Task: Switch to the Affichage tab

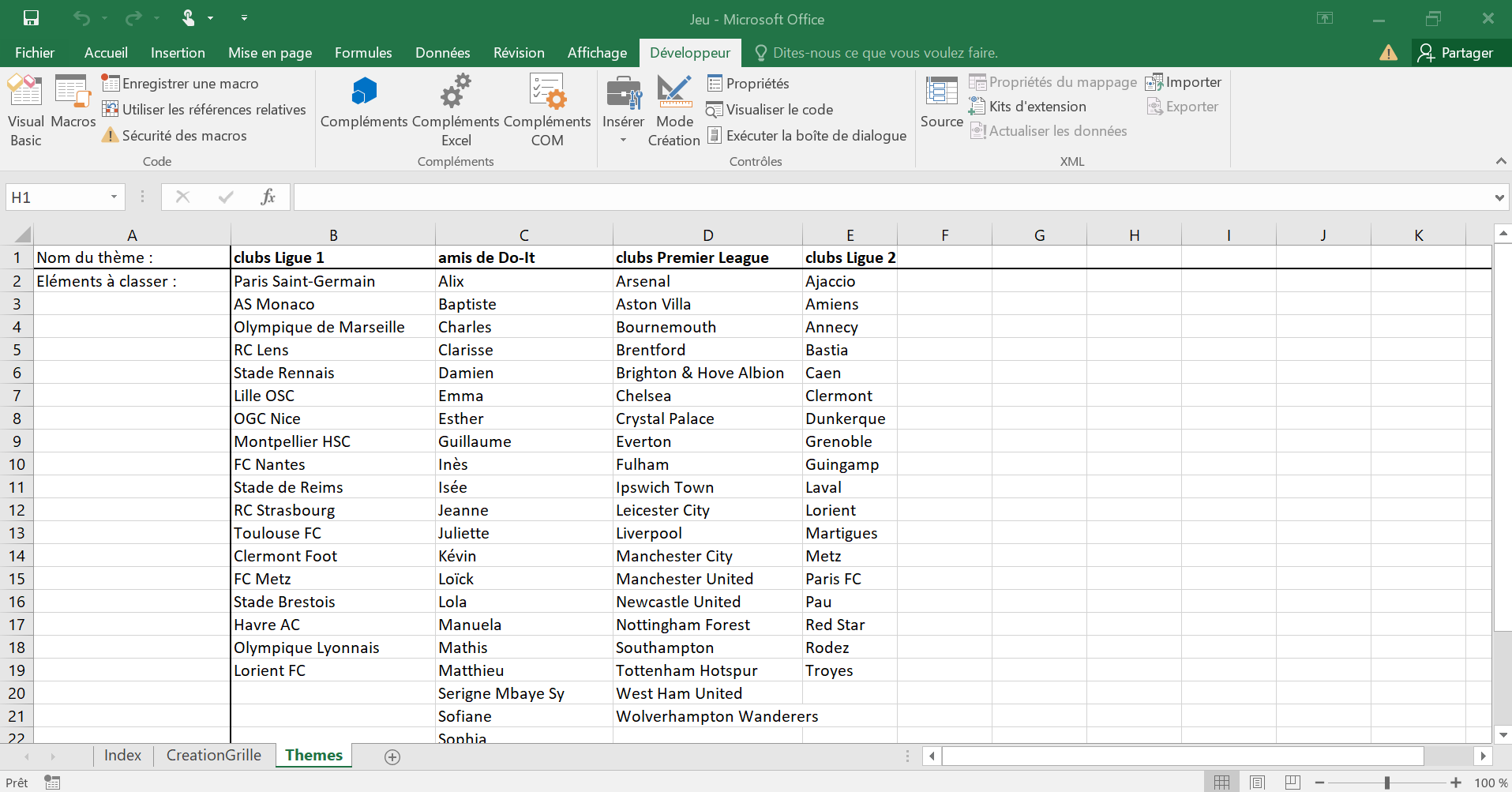Action: [597, 53]
